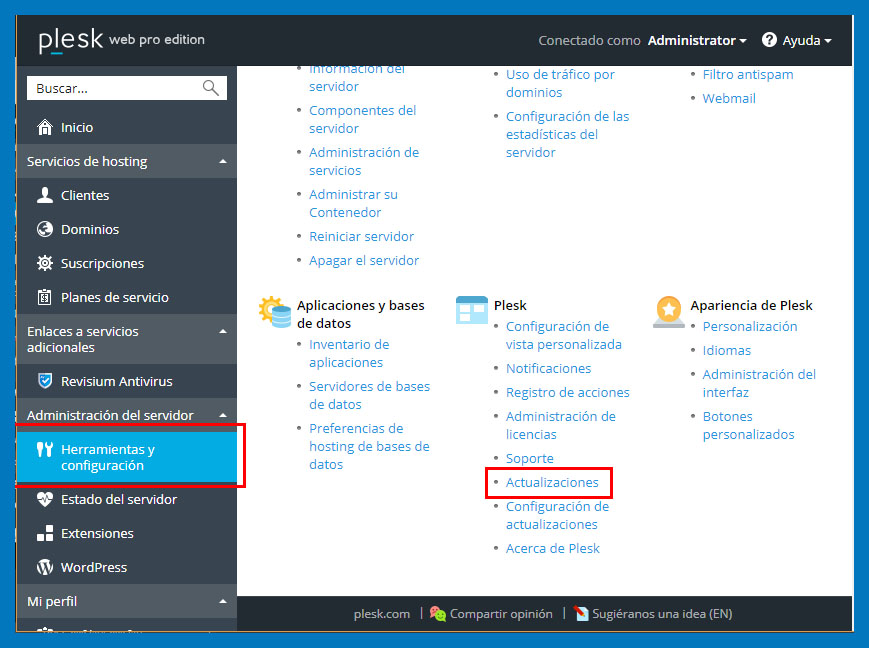Screen dimensions: 869x648
Task: Open Configuración de vista personalizada link
Action: [564, 335]
